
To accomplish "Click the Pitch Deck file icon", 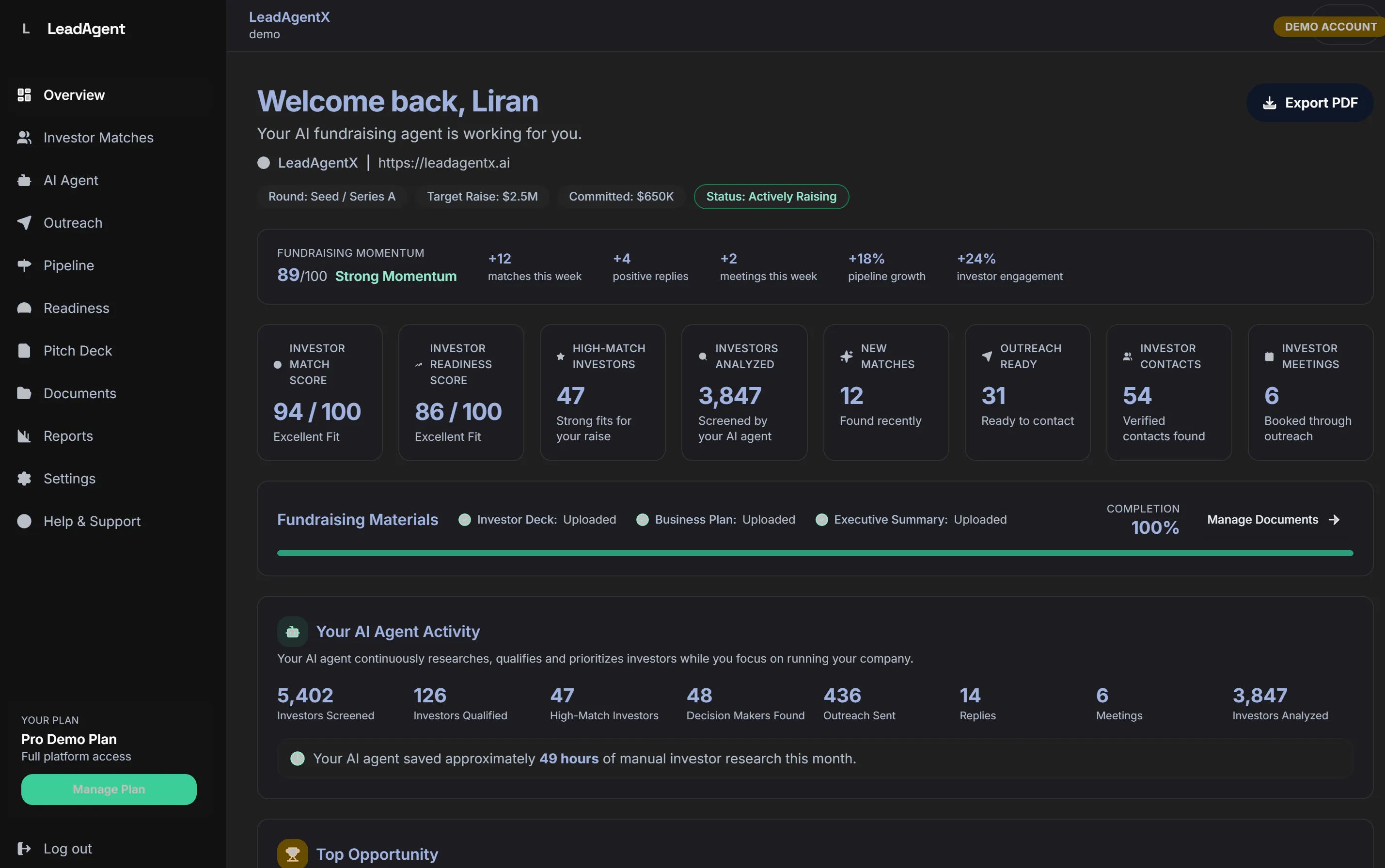I will tap(24, 351).
